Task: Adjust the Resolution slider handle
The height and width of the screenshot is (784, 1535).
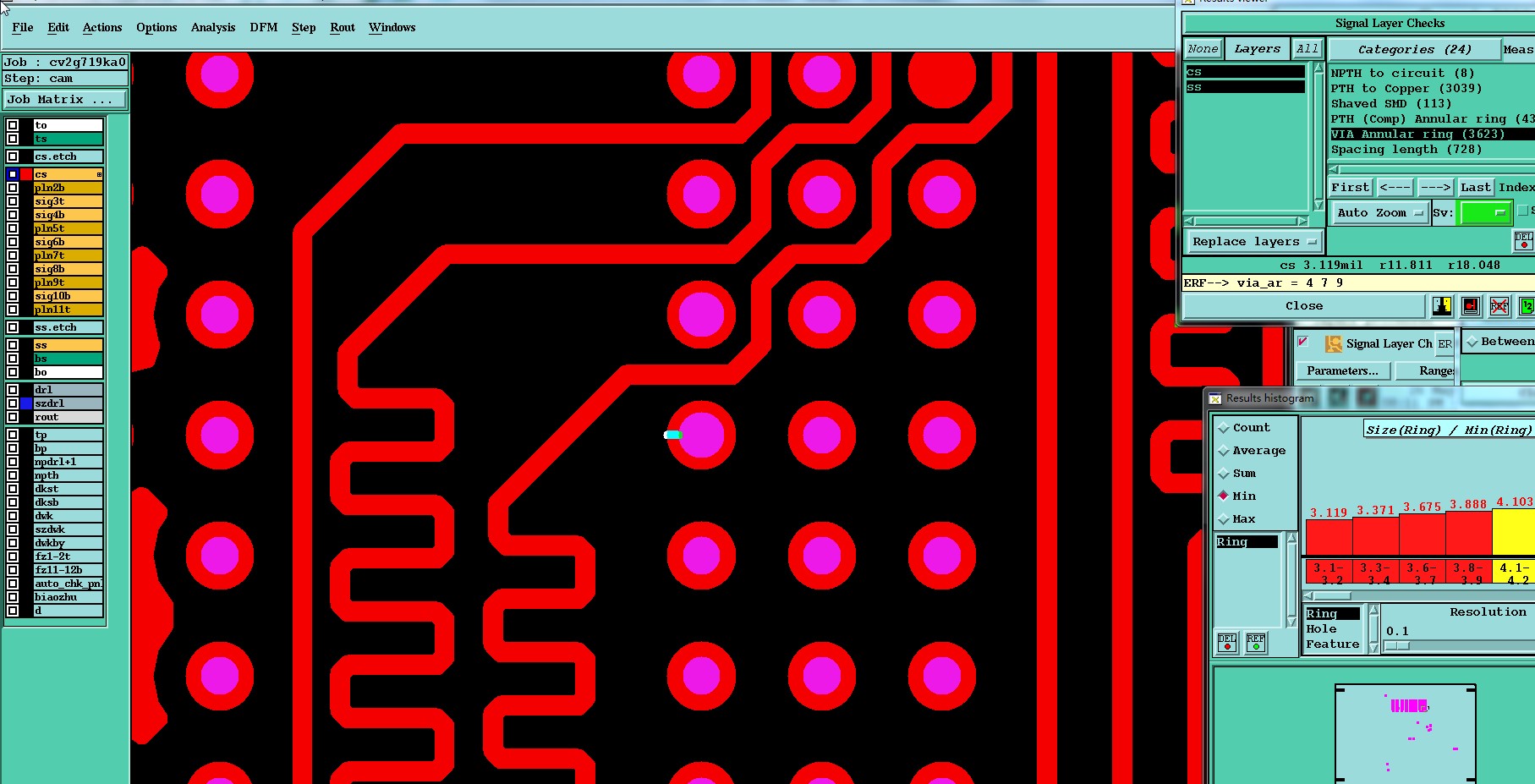Action: [x=1397, y=646]
